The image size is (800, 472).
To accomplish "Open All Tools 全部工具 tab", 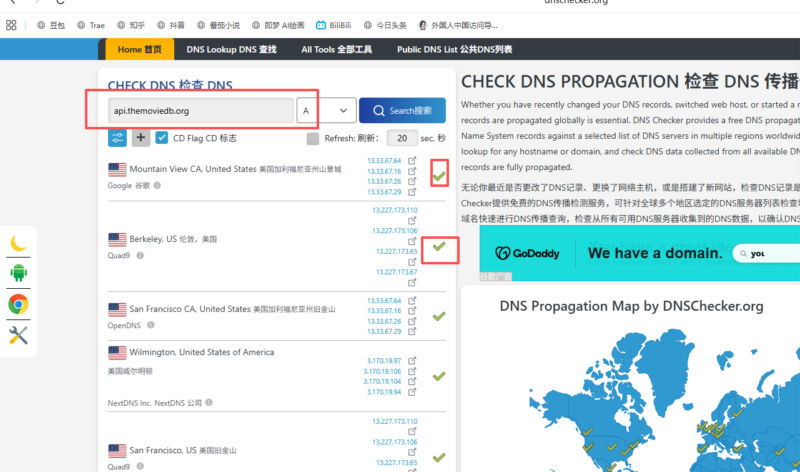I will pos(336,49).
